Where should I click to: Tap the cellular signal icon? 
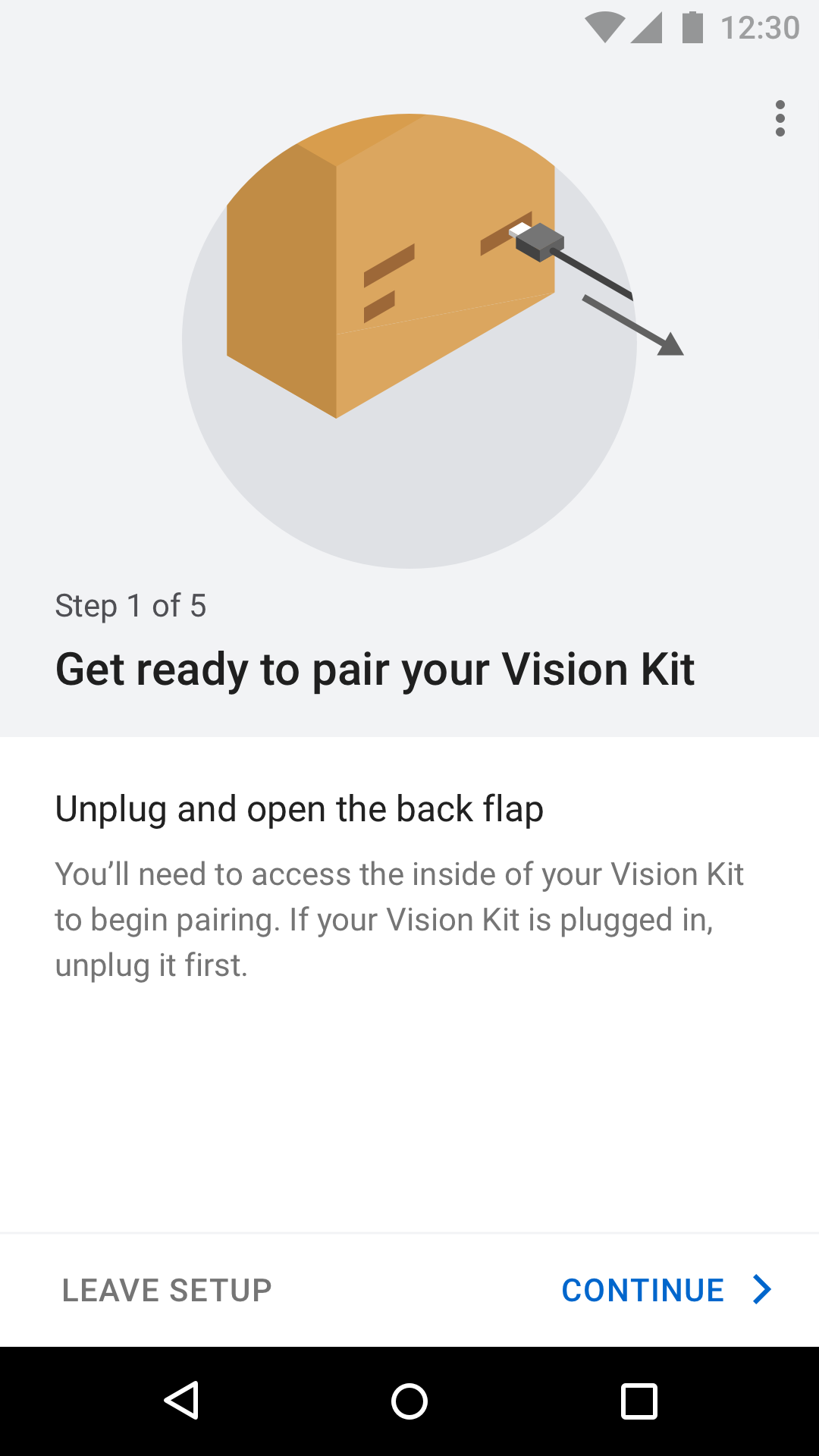click(647, 28)
